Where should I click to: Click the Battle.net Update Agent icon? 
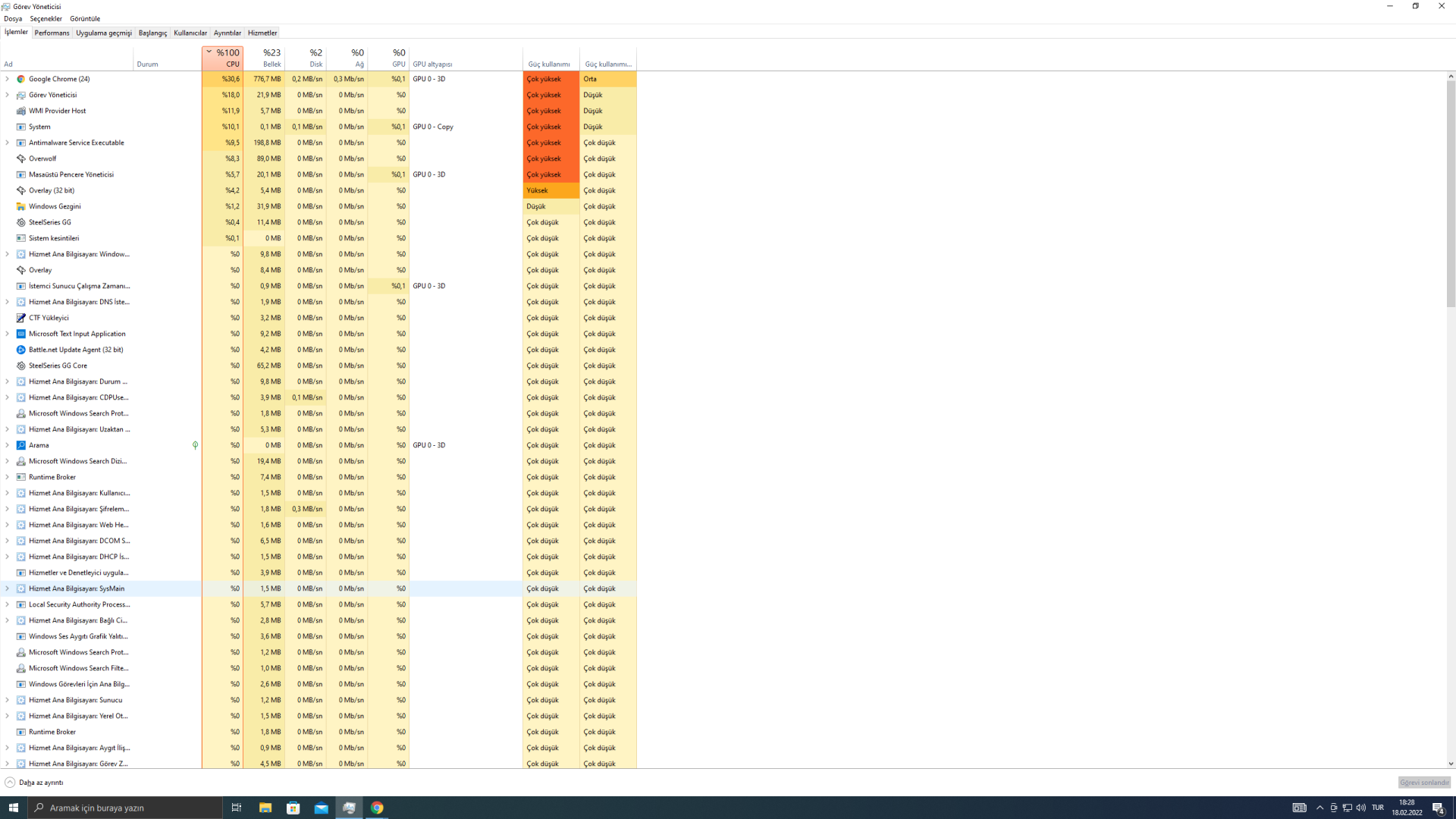(21, 350)
